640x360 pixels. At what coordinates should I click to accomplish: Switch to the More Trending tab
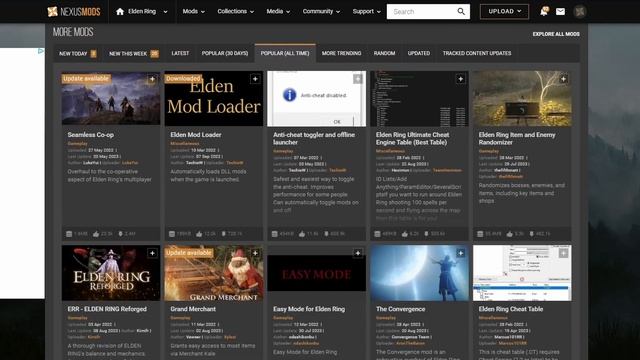[341, 53]
